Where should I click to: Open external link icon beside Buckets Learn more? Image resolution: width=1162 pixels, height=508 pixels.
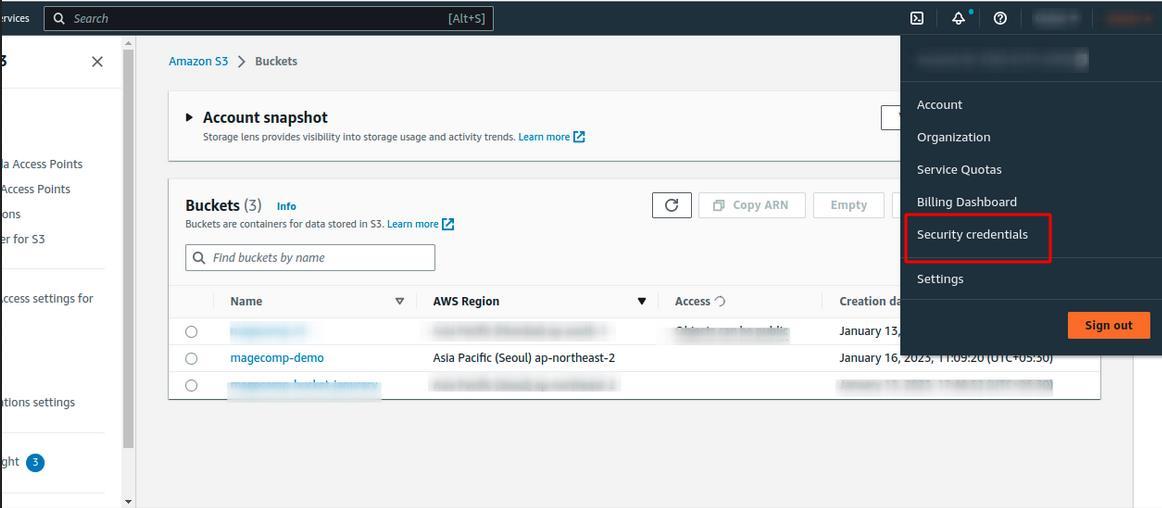(448, 224)
